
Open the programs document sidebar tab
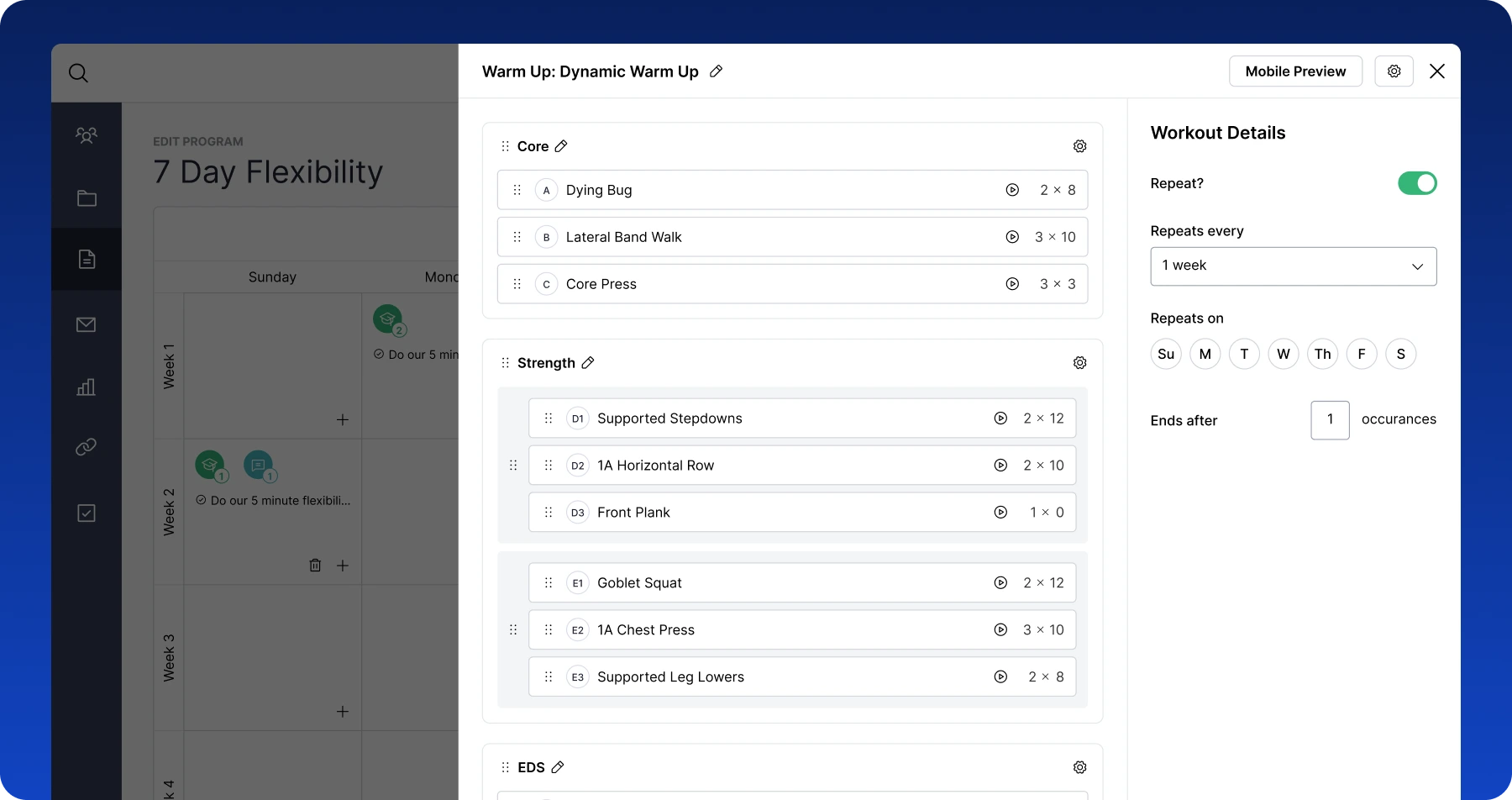click(x=87, y=260)
